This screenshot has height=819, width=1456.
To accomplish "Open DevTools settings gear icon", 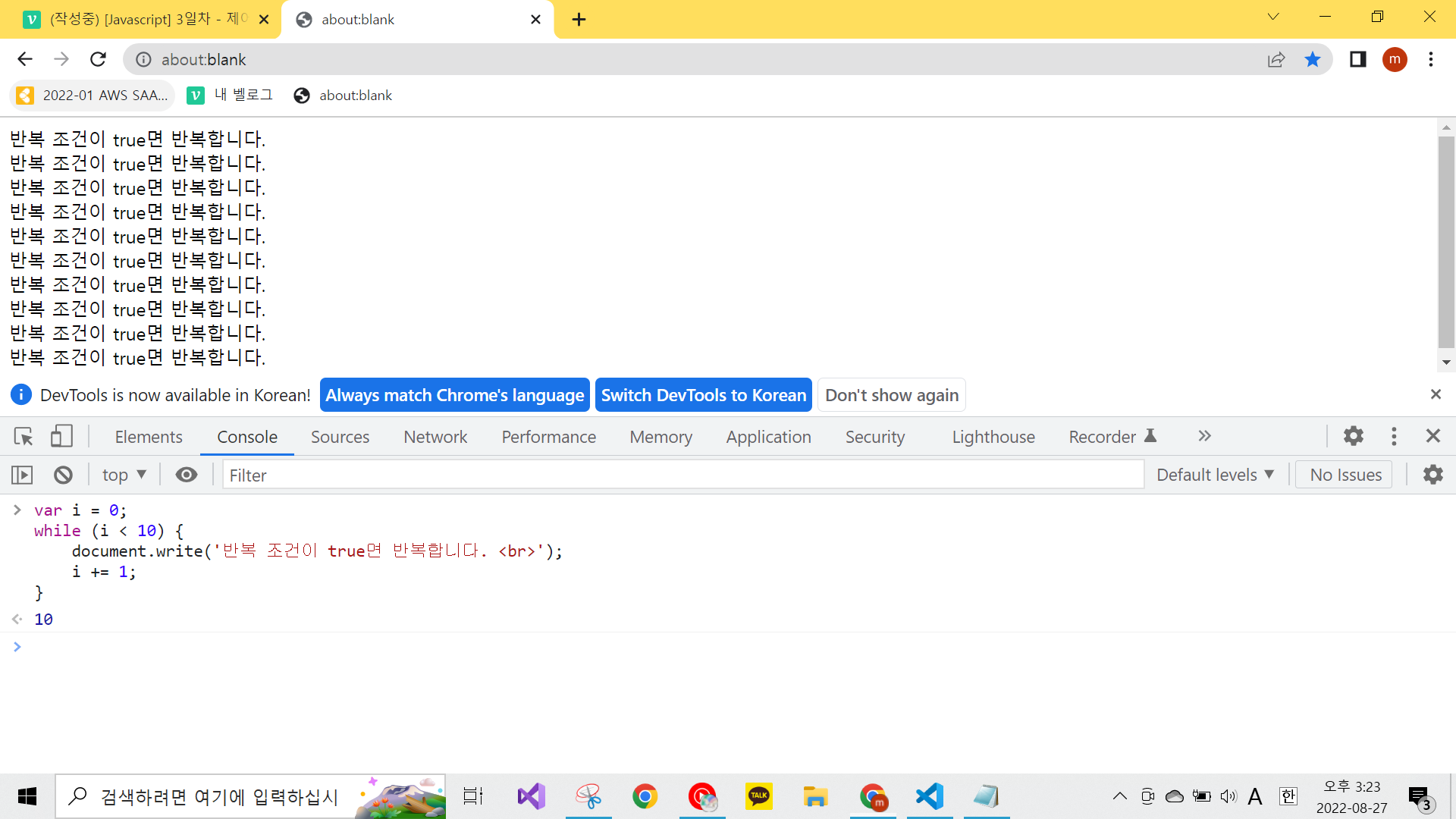I will (1353, 436).
